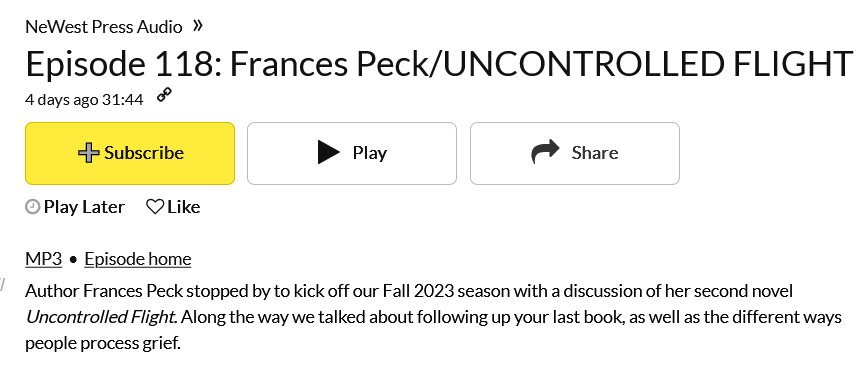Open sharing options via the Share label
Image resolution: width=858 pixels, height=373 pixels.
click(x=595, y=153)
